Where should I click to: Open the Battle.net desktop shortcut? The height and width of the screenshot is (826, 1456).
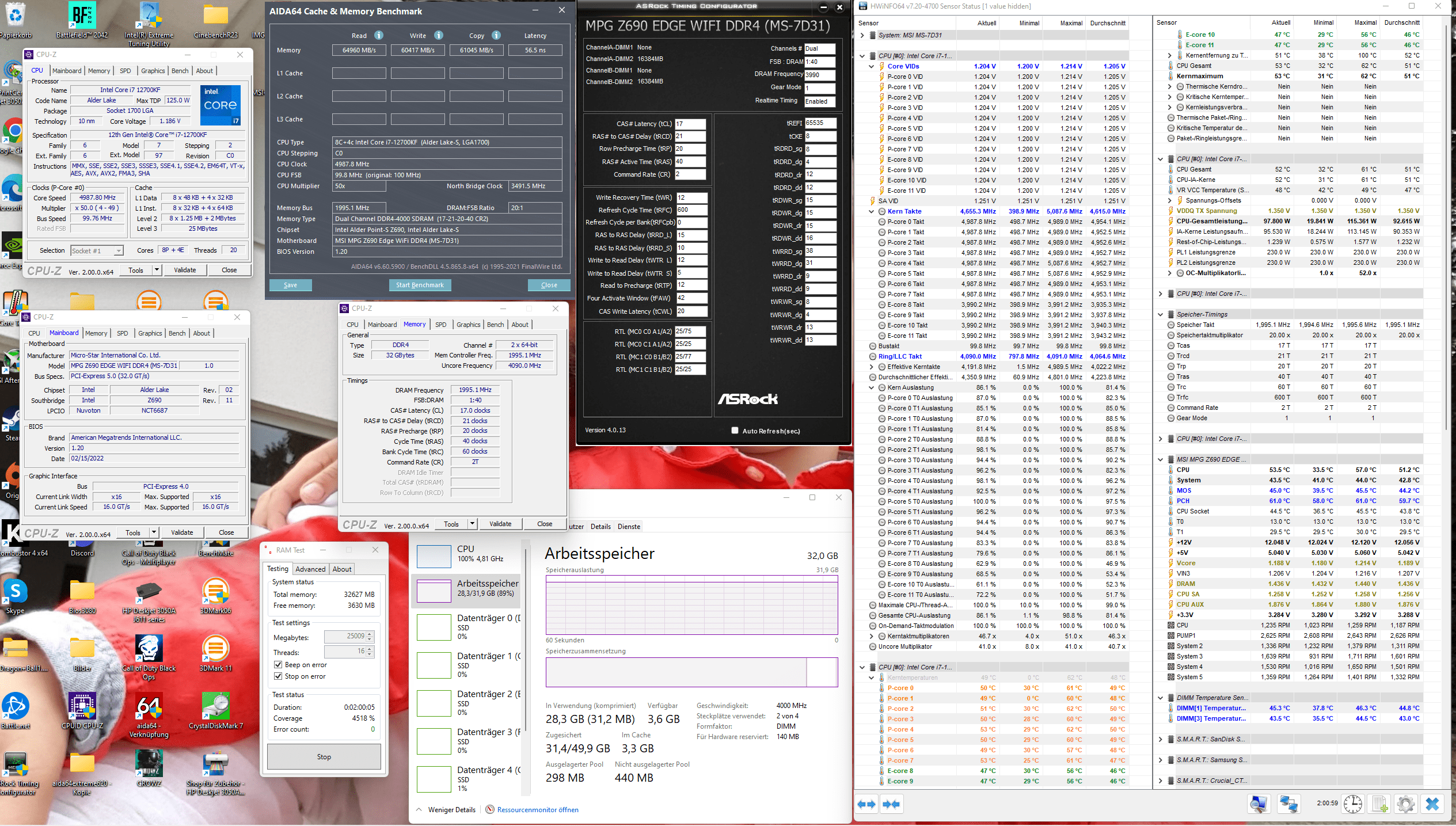coord(16,711)
